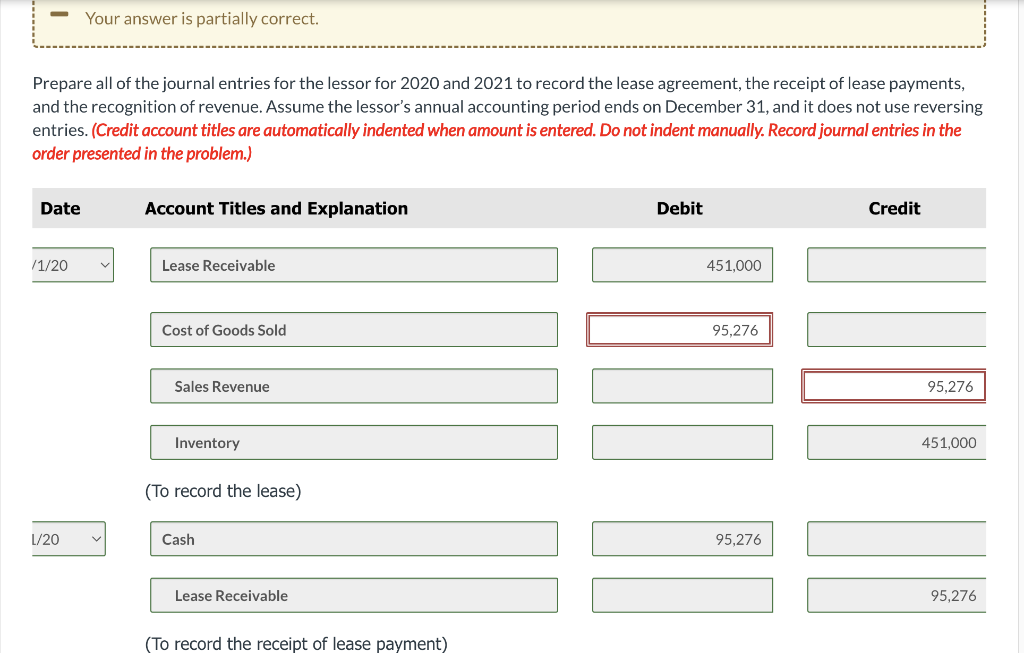Click the 95,276 Cash debit amount field
The height and width of the screenshot is (653, 1024).
tap(682, 538)
